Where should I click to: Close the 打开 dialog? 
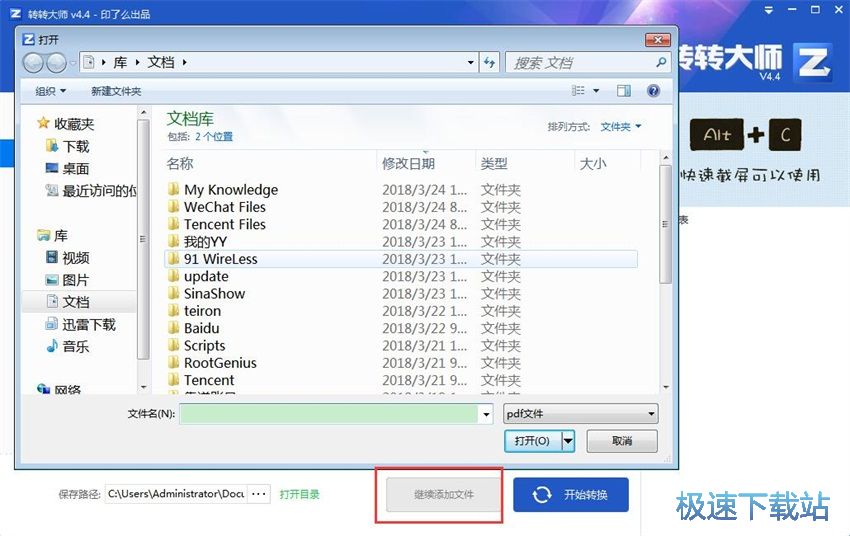(x=658, y=40)
